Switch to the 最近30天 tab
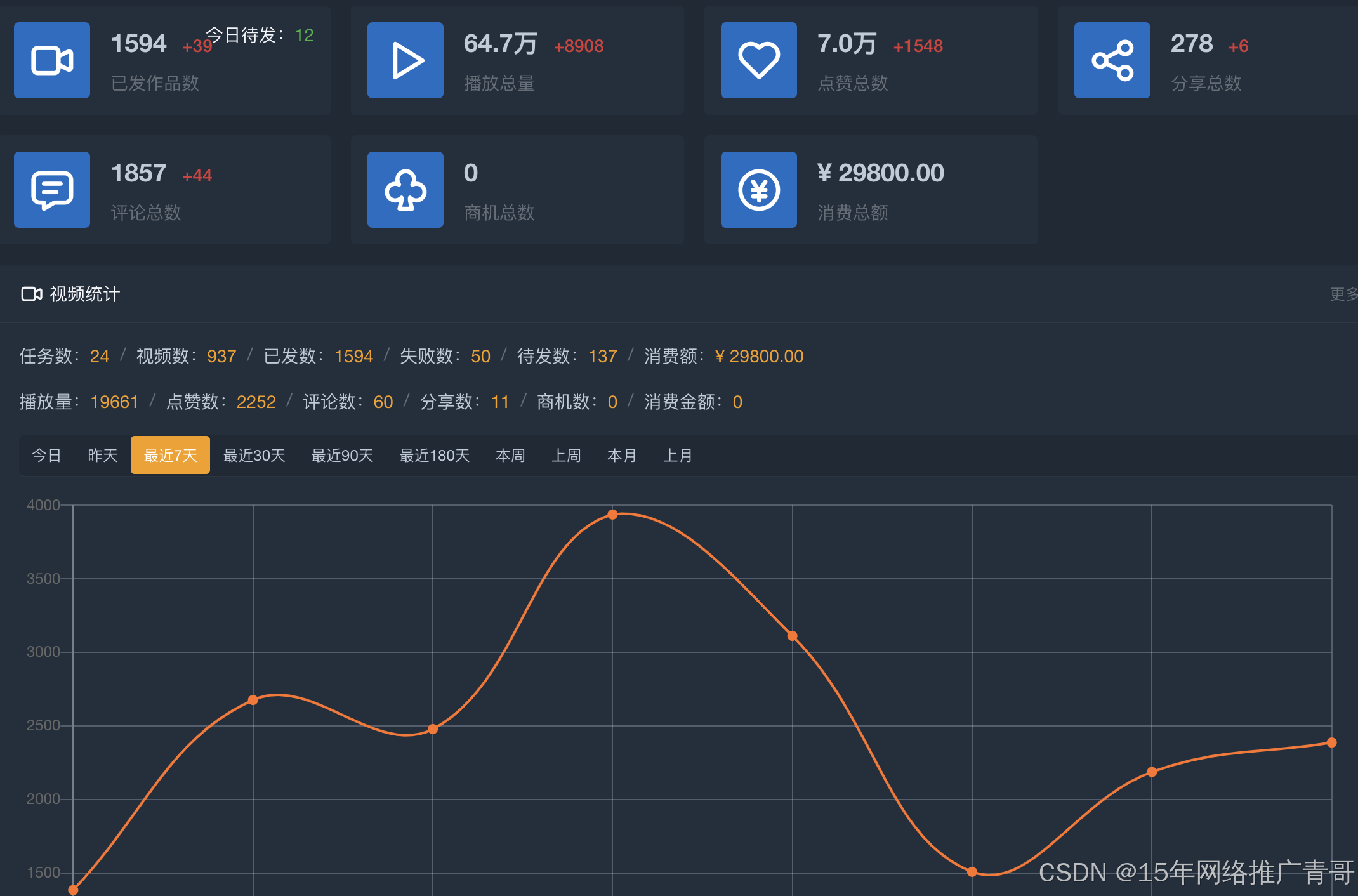1358x896 pixels. point(254,455)
